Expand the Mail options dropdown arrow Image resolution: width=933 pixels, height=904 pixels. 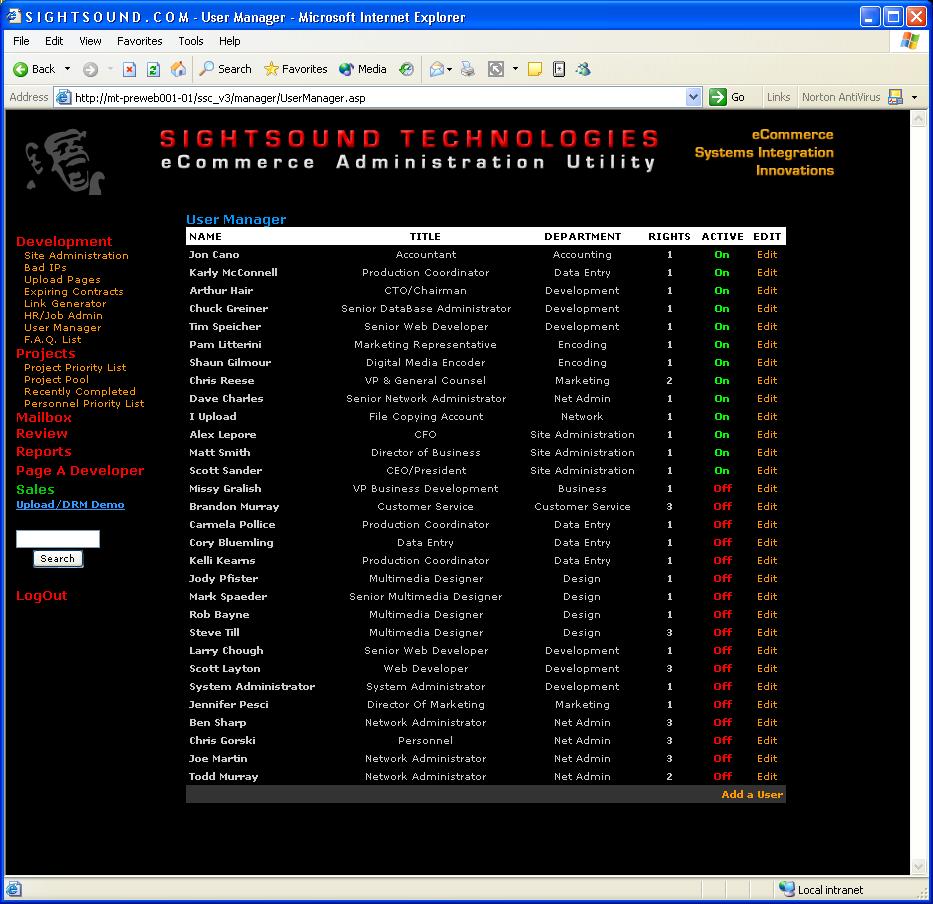click(x=449, y=70)
